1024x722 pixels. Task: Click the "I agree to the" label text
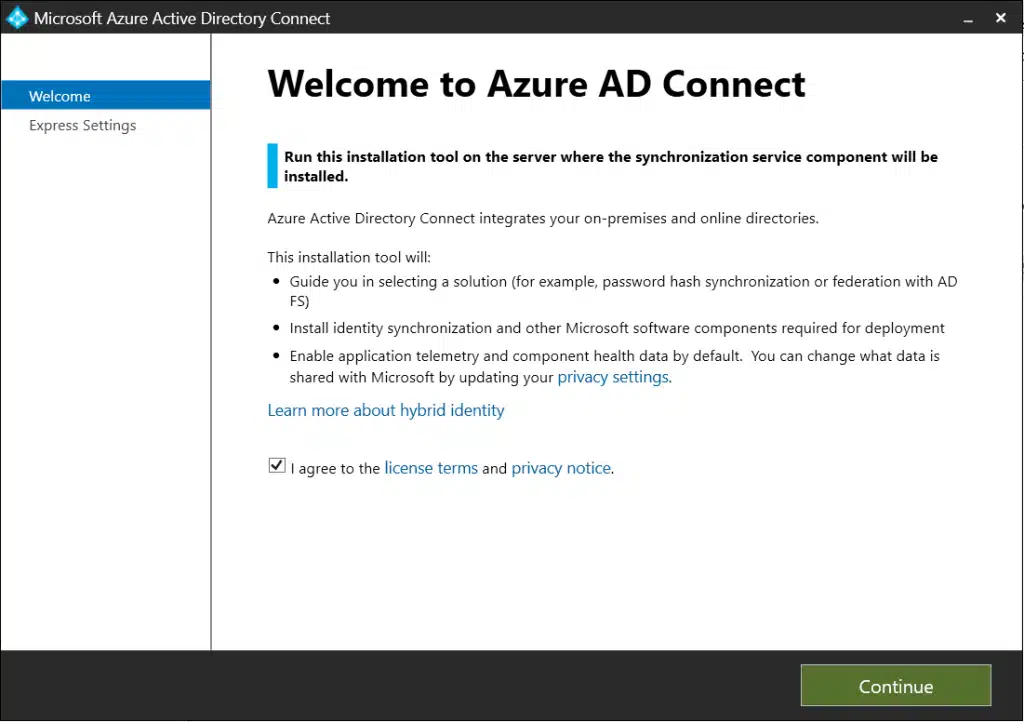click(335, 468)
